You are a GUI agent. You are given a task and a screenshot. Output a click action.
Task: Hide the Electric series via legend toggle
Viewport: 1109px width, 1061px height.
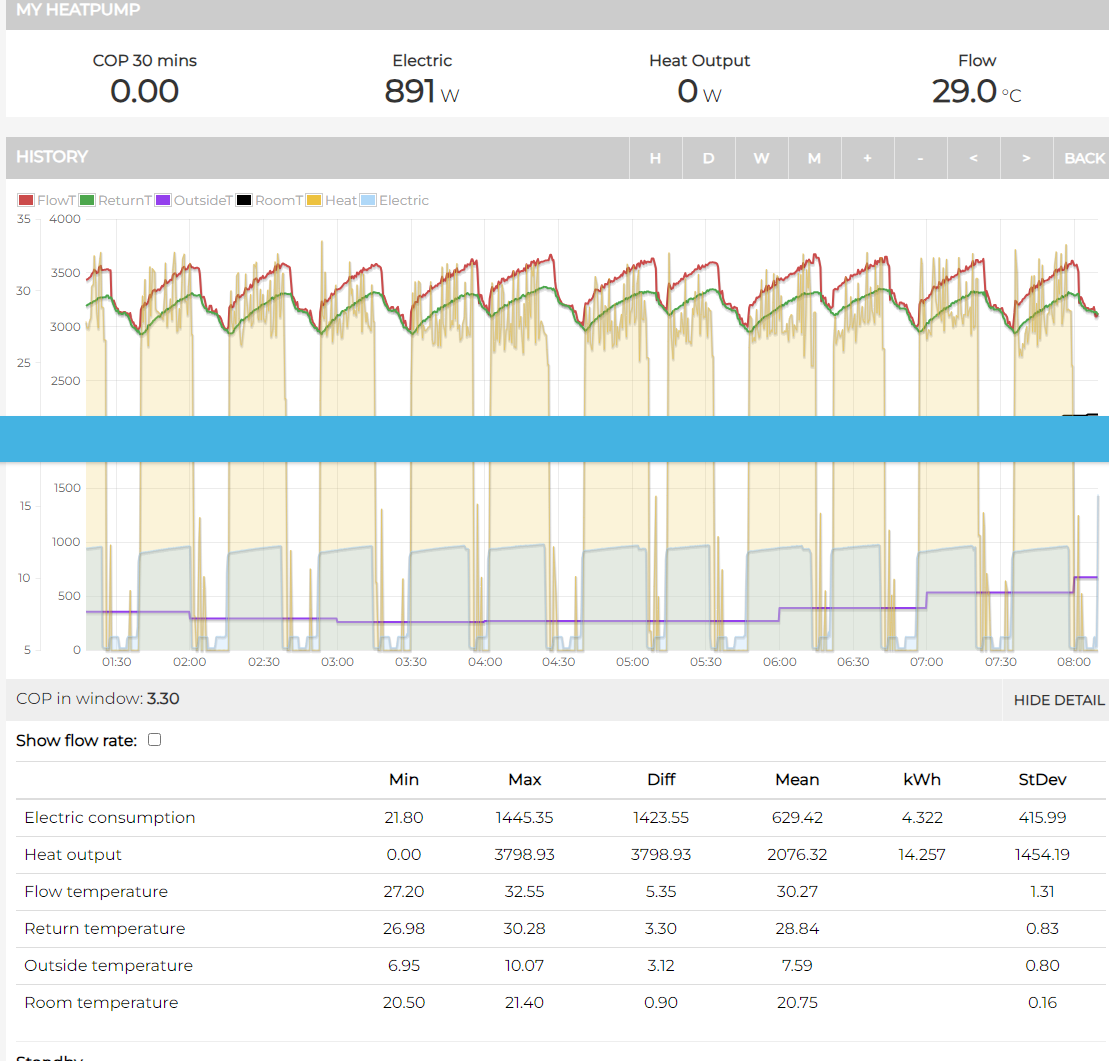pyautogui.click(x=398, y=199)
